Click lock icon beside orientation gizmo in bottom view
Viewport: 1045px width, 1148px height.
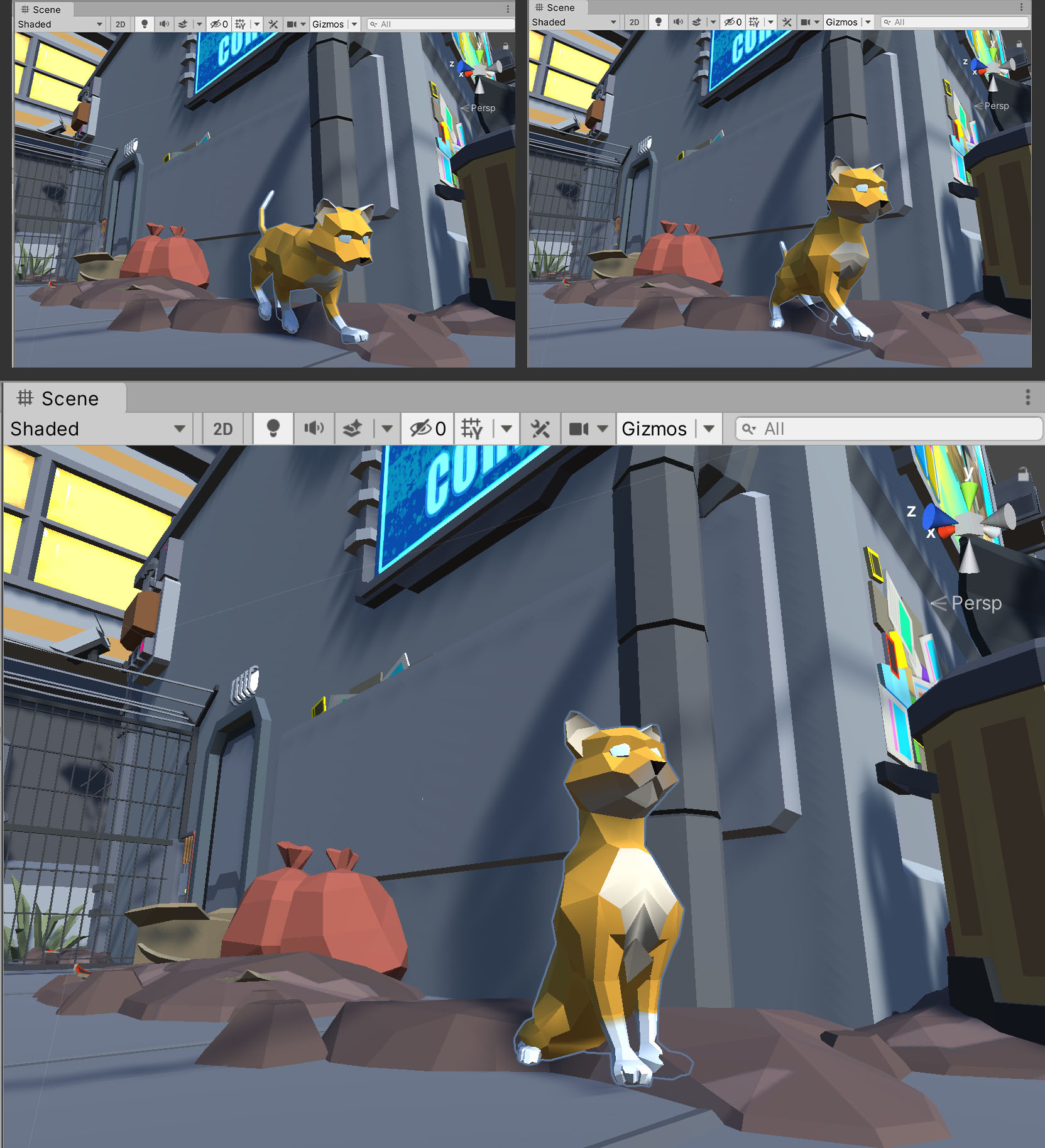point(1023,474)
